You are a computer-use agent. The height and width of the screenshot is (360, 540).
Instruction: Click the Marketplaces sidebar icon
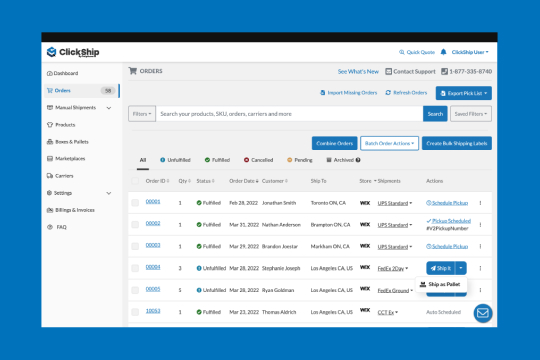[x=50, y=158]
